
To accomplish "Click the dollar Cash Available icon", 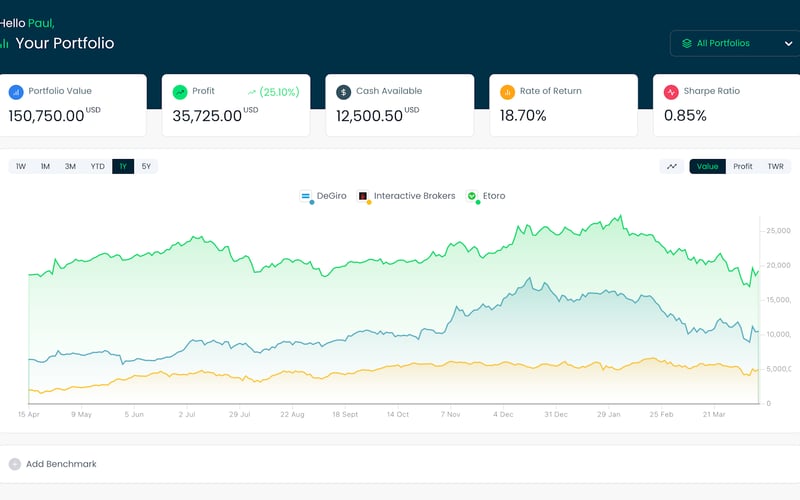I will [343, 92].
